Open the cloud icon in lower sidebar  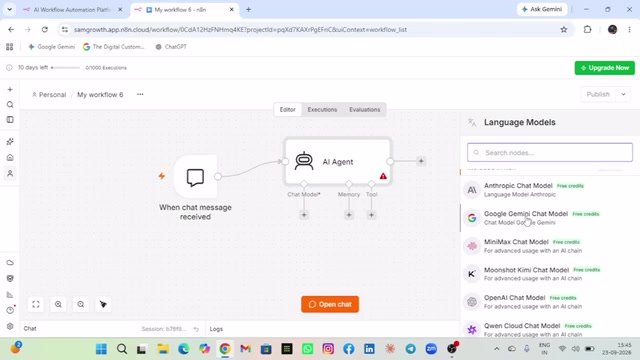tap(10, 263)
